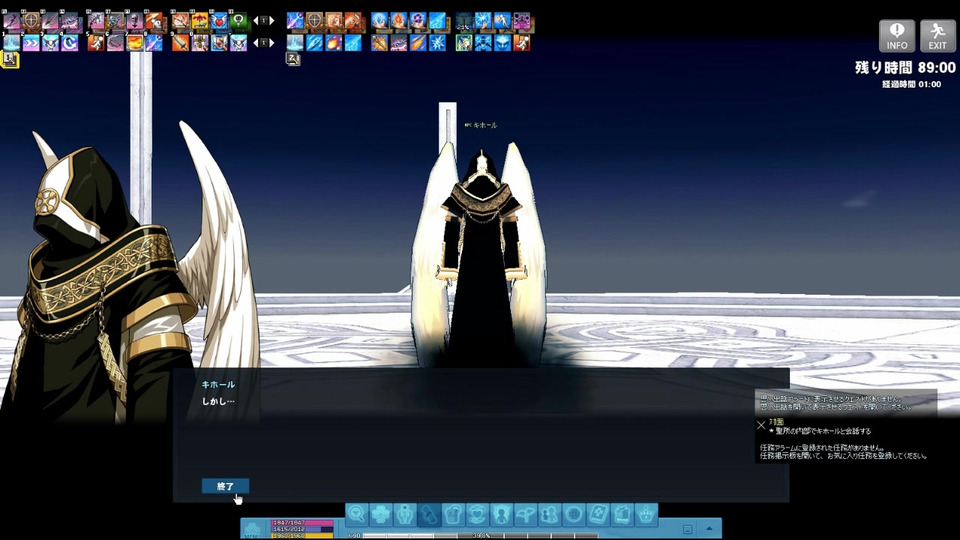Screen dimensions: 960x540
Task: Cast the fireball skill on second hotbar
Action: (x=333, y=42)
